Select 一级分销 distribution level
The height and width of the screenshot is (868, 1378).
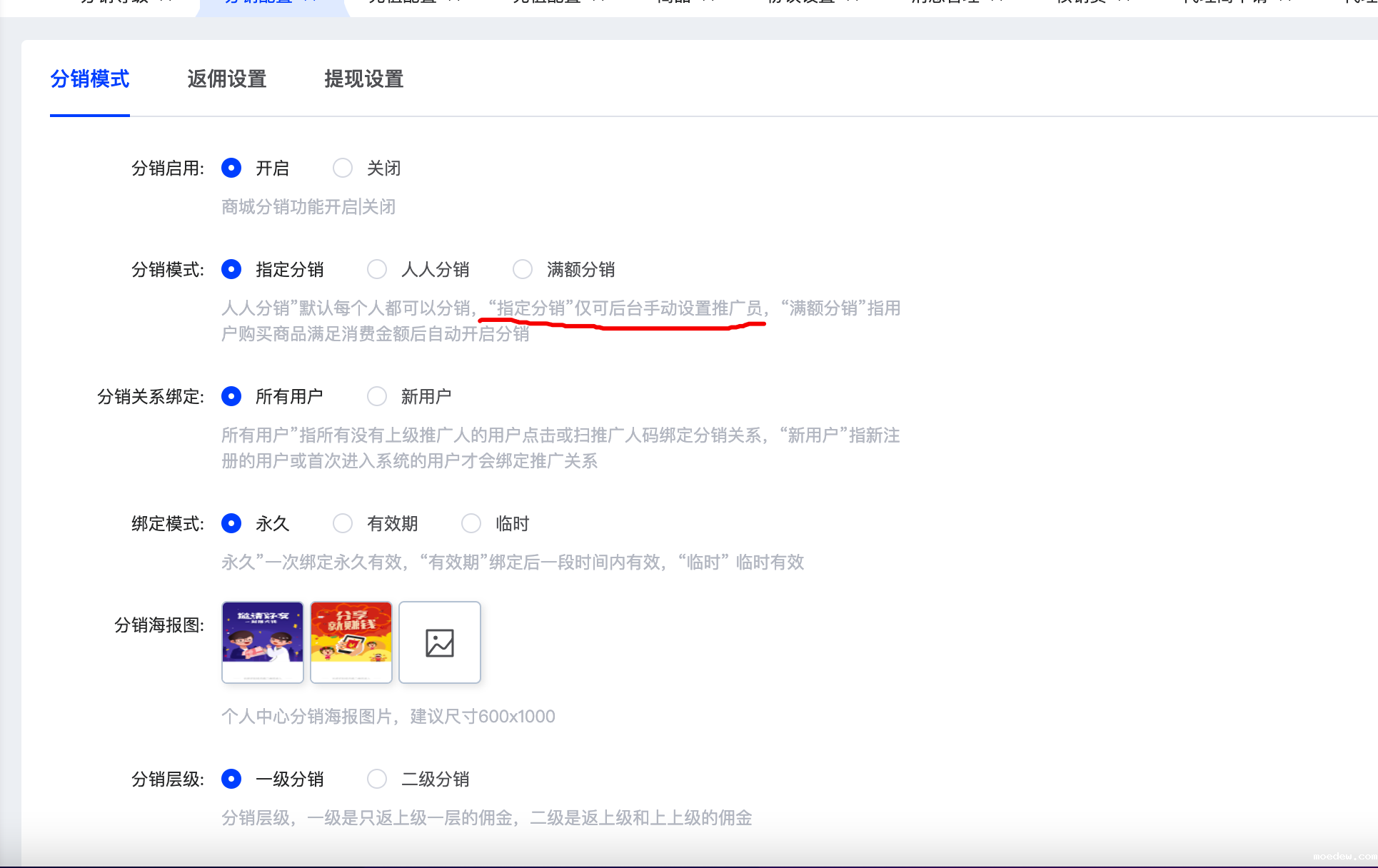tap(231, 779)
